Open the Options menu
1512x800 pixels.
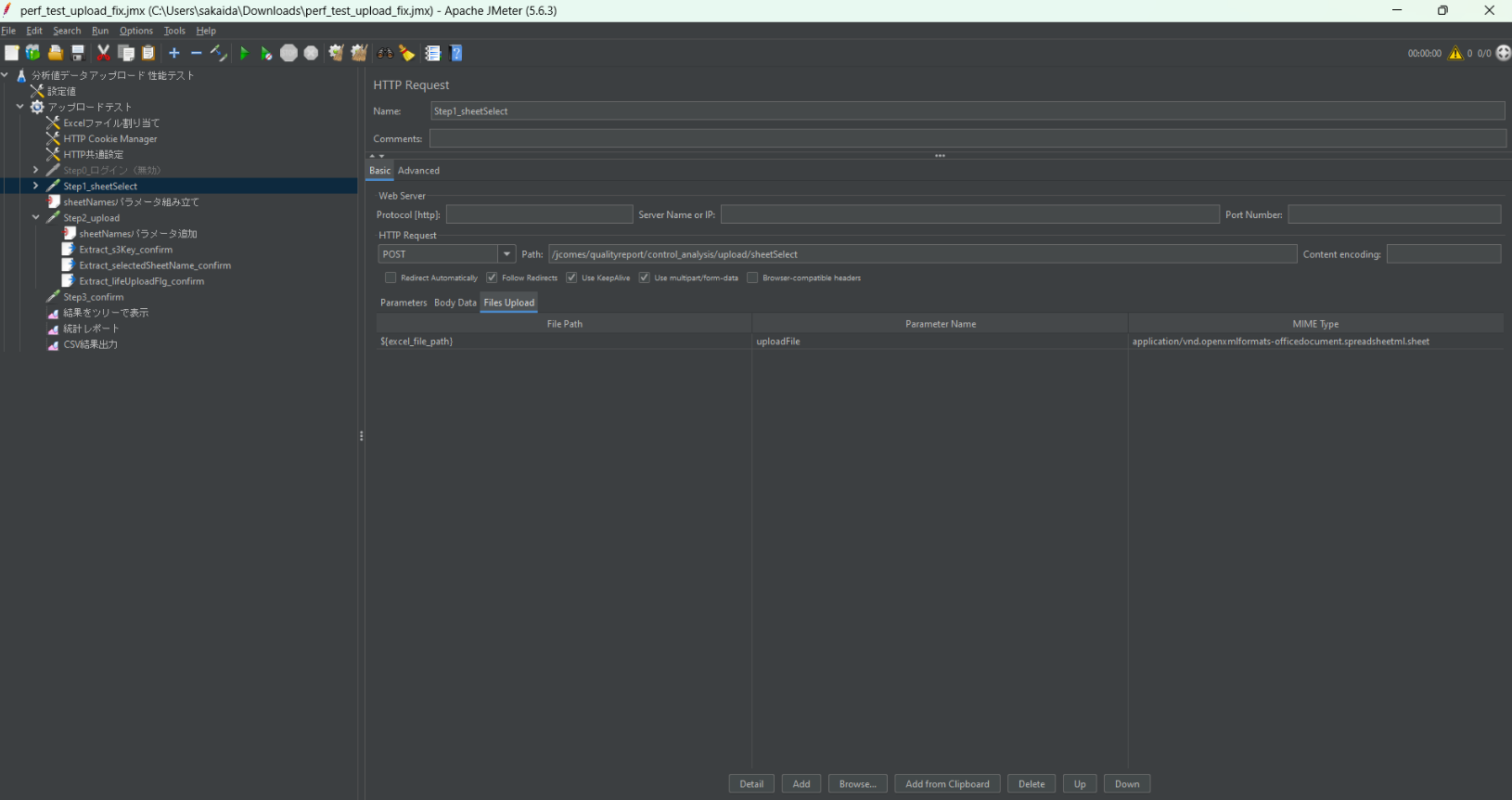[135, 31]
